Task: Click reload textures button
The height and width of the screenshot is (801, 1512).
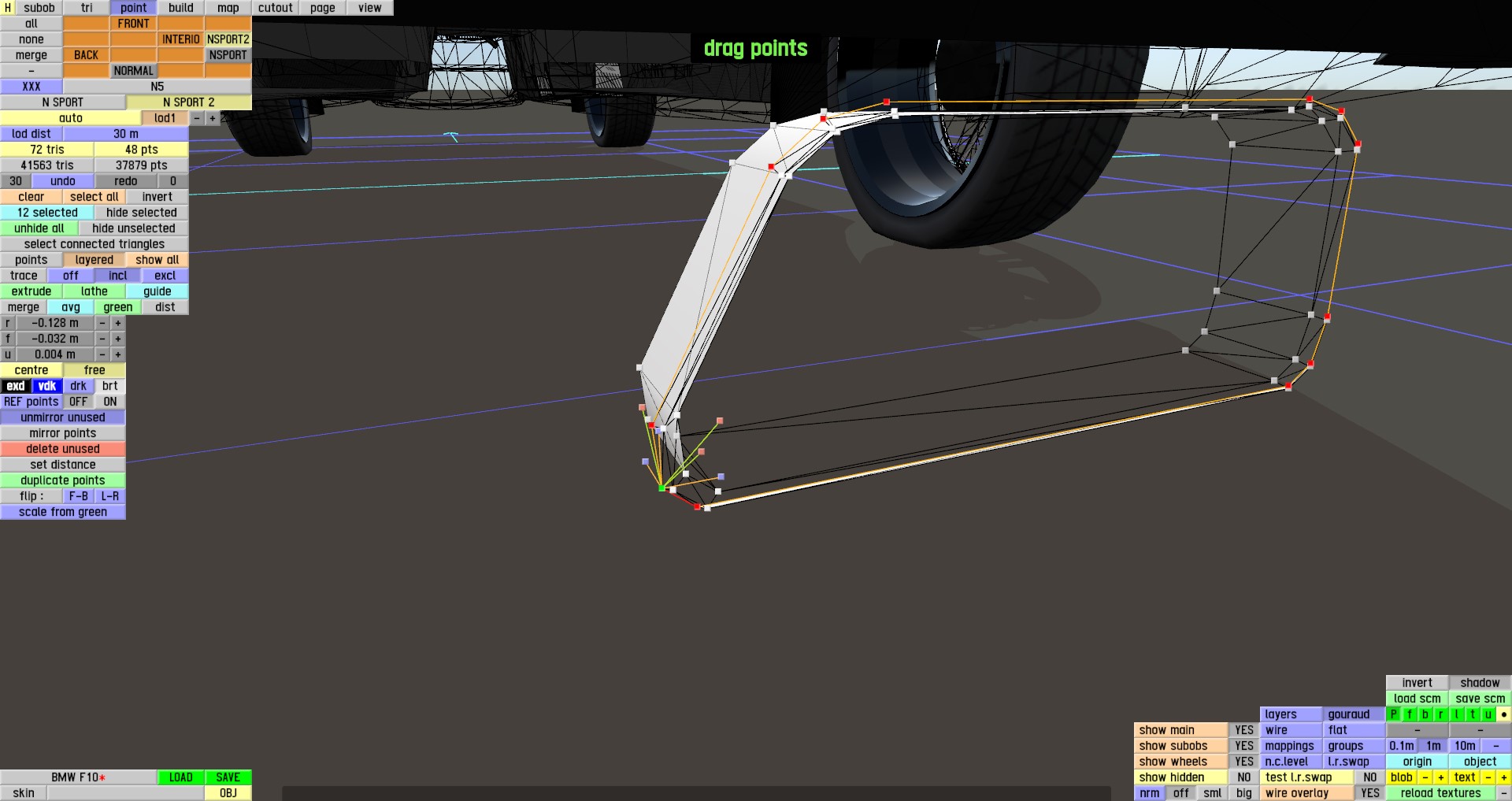Action: coord(1441,793)
